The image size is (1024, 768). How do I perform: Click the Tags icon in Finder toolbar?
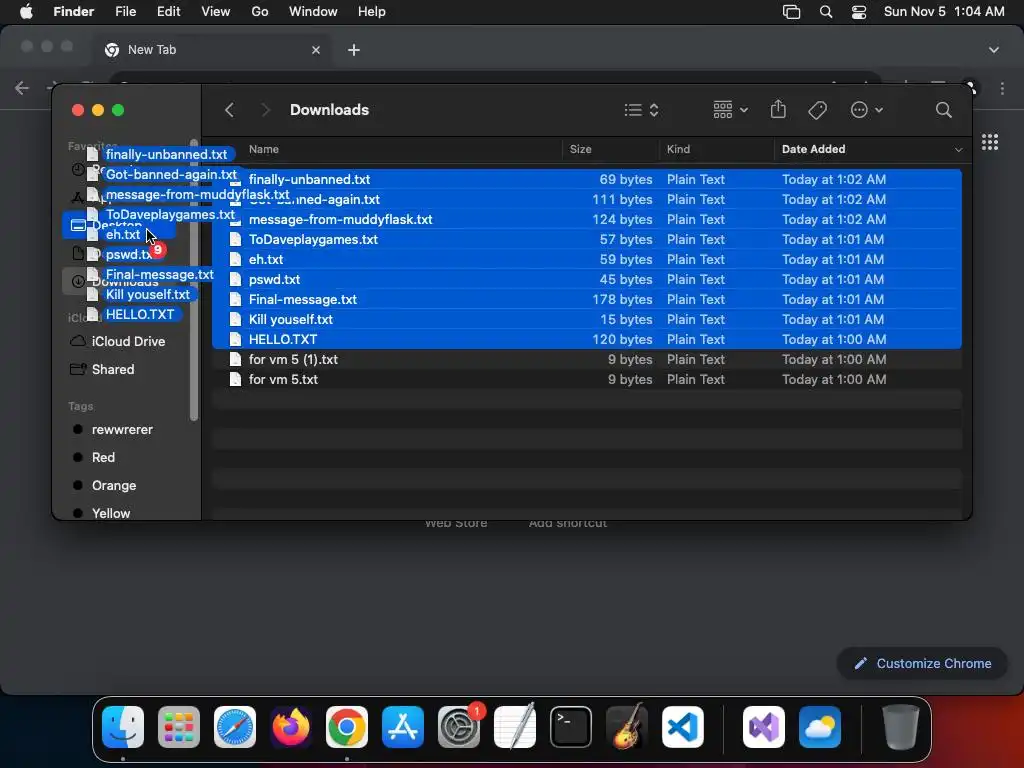pos(817,110)
